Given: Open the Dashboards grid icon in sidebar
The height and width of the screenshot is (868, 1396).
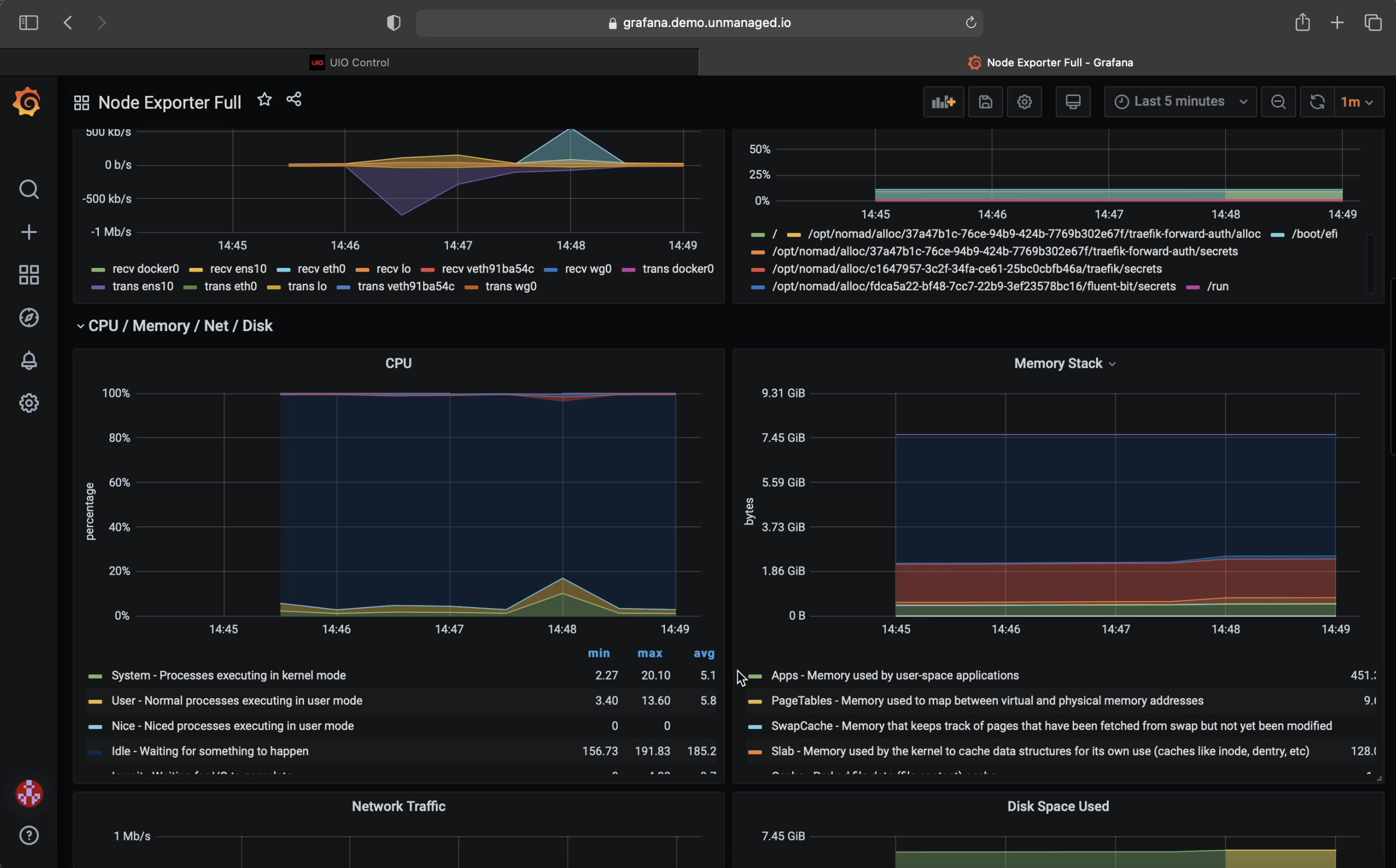Looking at the screenshot, I should [x=29, y=274].
